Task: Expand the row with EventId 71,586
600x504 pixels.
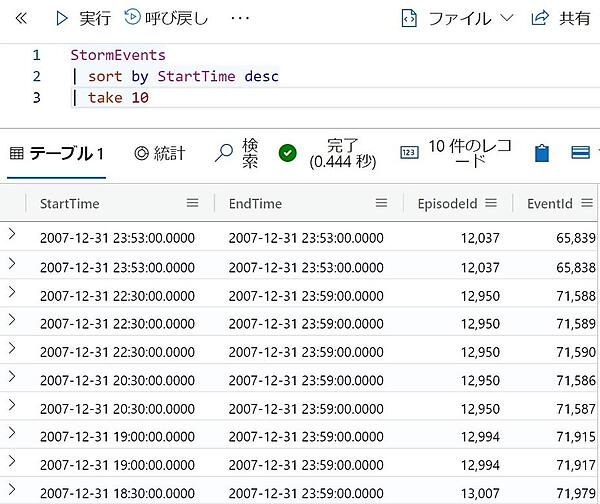Action: click(12, 376)
